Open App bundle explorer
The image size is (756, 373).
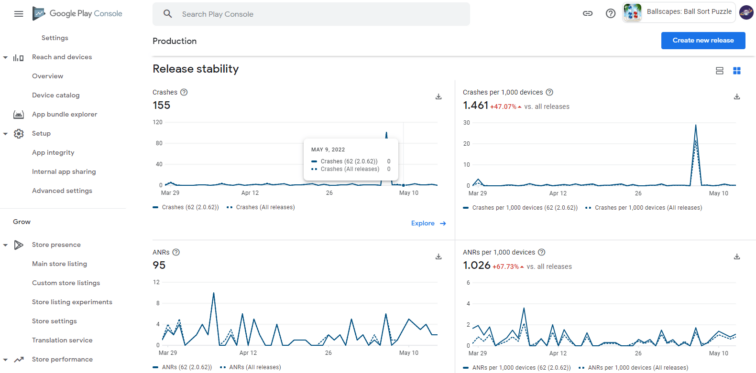point(64,115)
